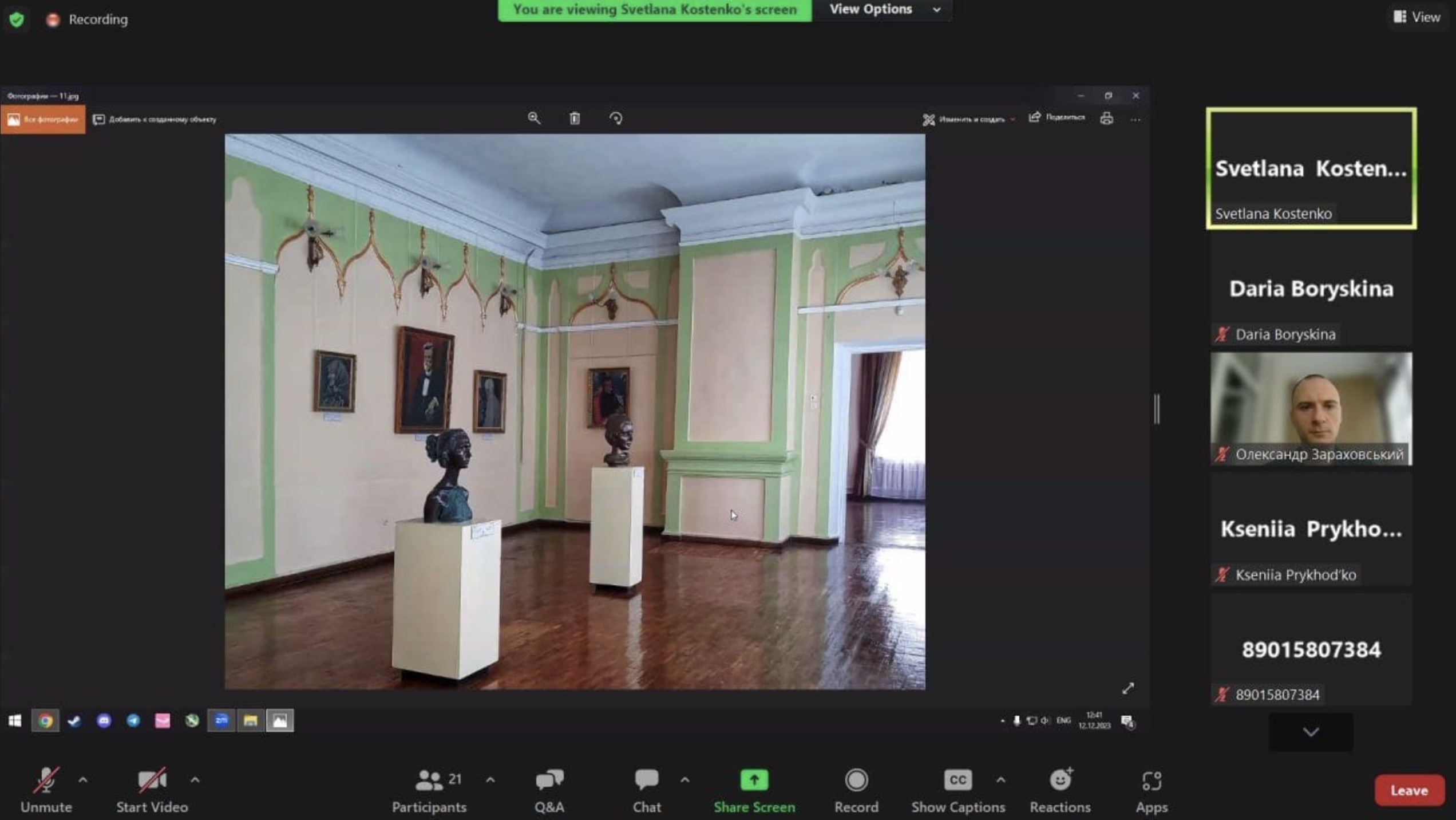
Task: Open the View layout menu
Action: click(1417, 17)
